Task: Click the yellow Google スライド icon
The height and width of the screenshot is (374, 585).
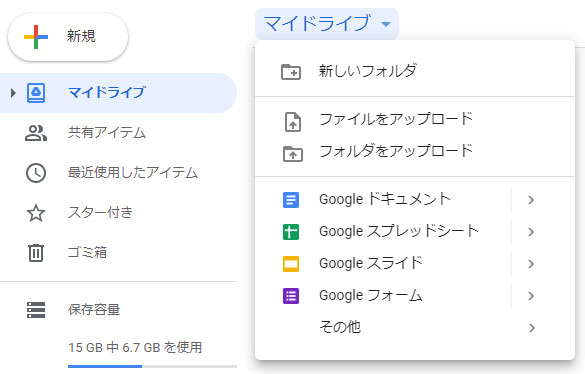Action: click(x=291, y=264)
